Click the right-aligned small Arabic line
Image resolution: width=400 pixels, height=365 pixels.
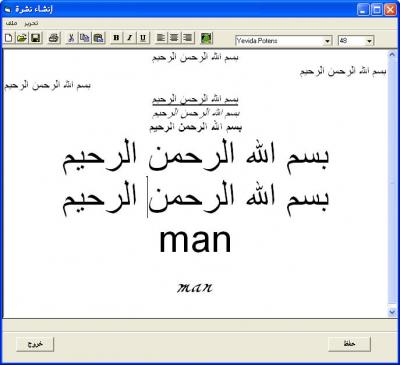343,72
